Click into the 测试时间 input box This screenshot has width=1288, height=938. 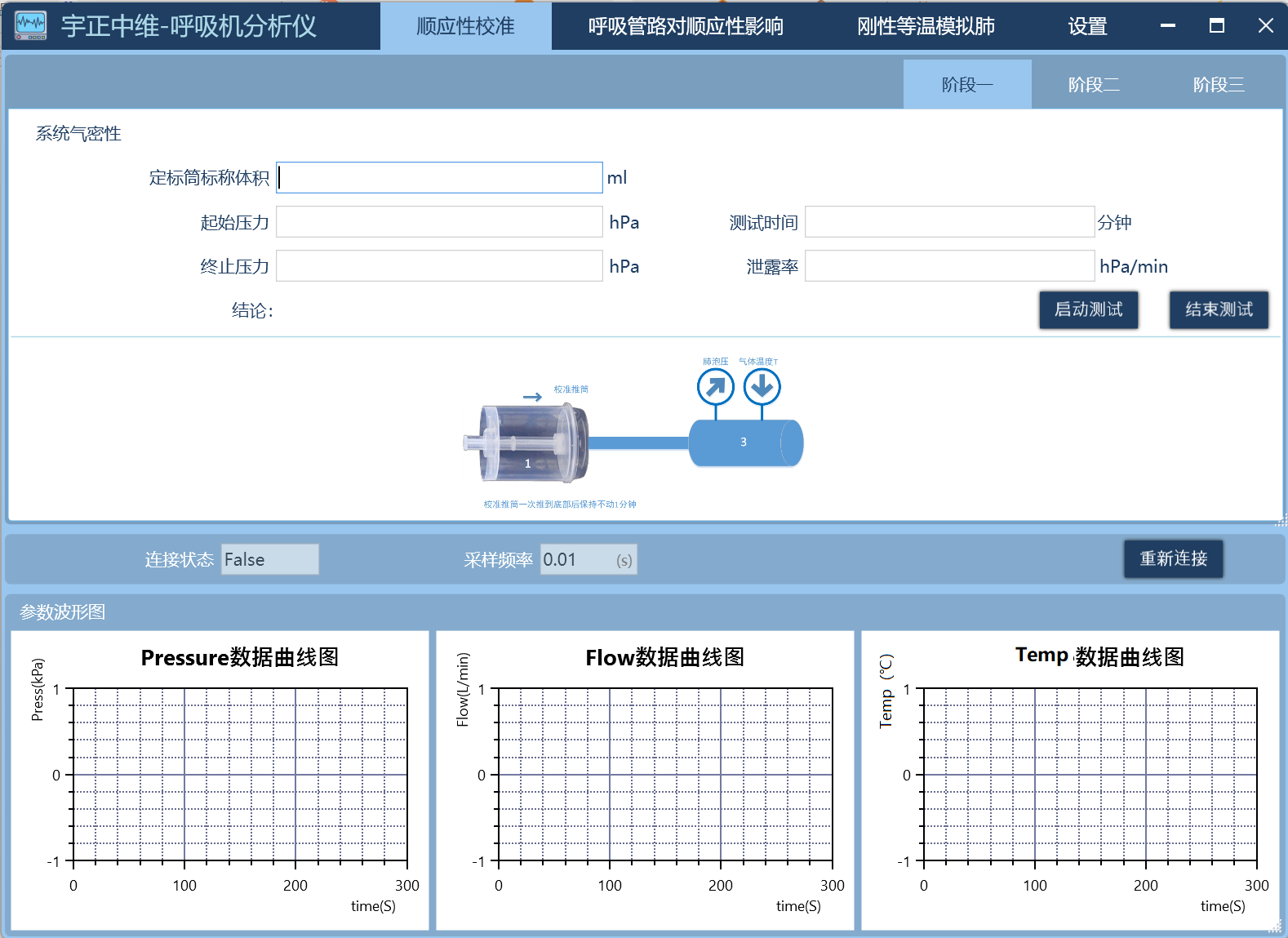coord(948,222)
